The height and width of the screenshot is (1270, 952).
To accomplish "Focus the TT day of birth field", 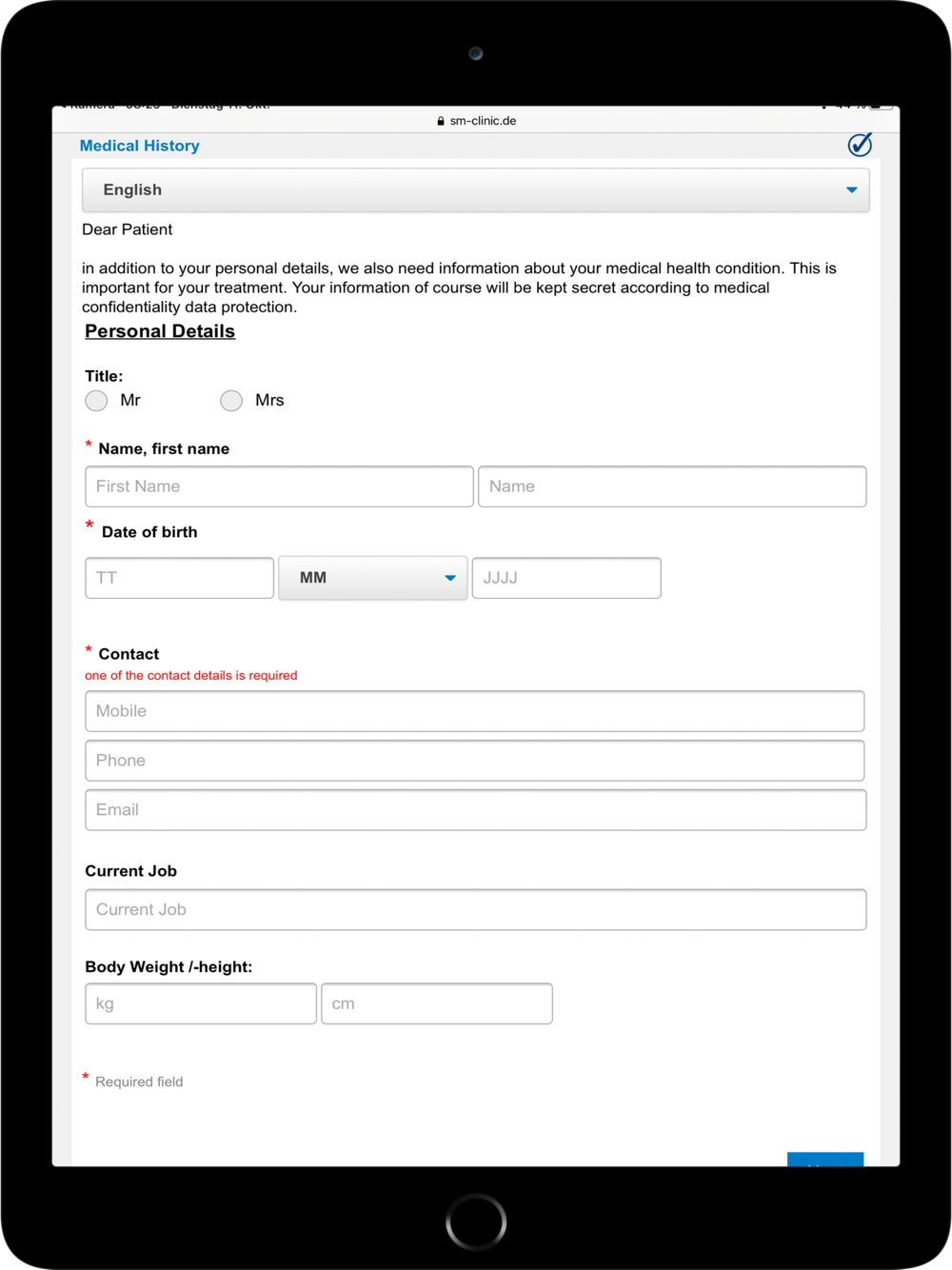I will [x=179, y=578].
